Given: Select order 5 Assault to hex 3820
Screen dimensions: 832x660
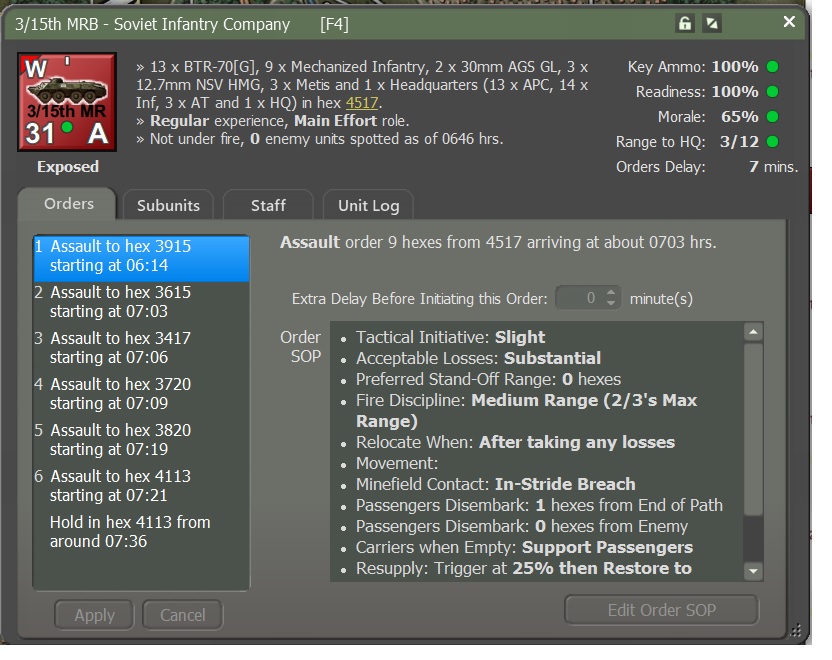Looking at the screenshot, I should coord(141,440).
